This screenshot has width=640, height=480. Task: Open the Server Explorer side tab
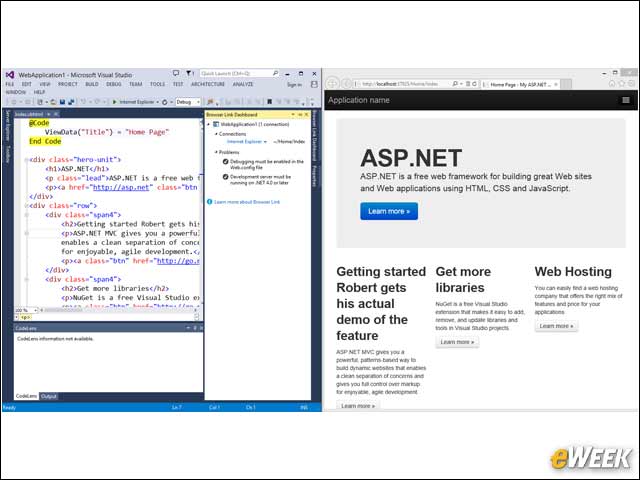coord(7,125)
